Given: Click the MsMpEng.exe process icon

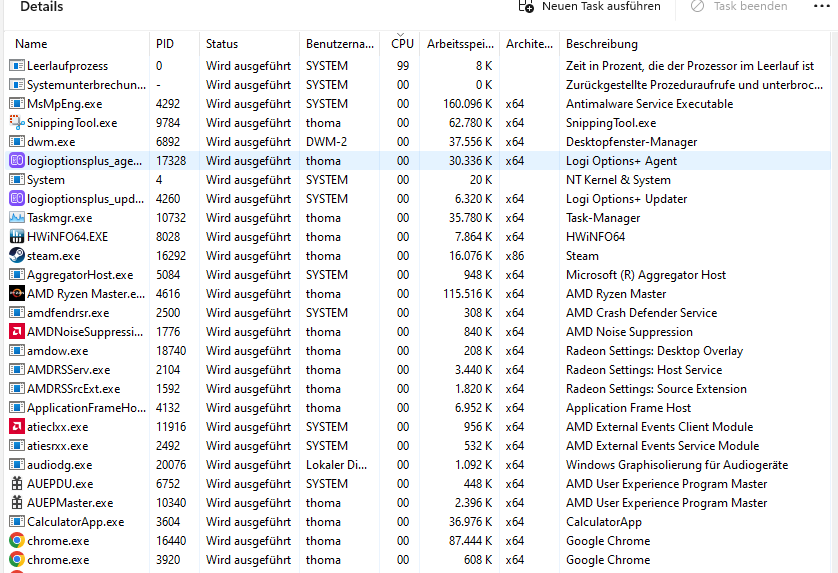Looking at the screenshot, I should tap(17, 104).
